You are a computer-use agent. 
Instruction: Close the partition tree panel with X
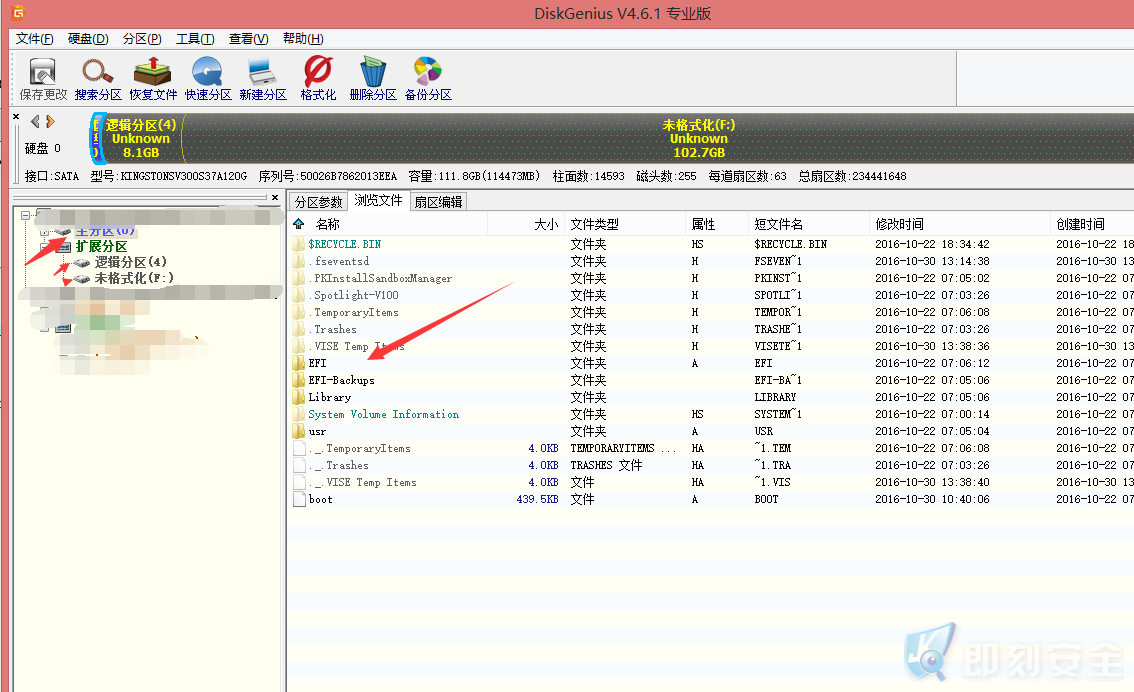tap(275, 197)
